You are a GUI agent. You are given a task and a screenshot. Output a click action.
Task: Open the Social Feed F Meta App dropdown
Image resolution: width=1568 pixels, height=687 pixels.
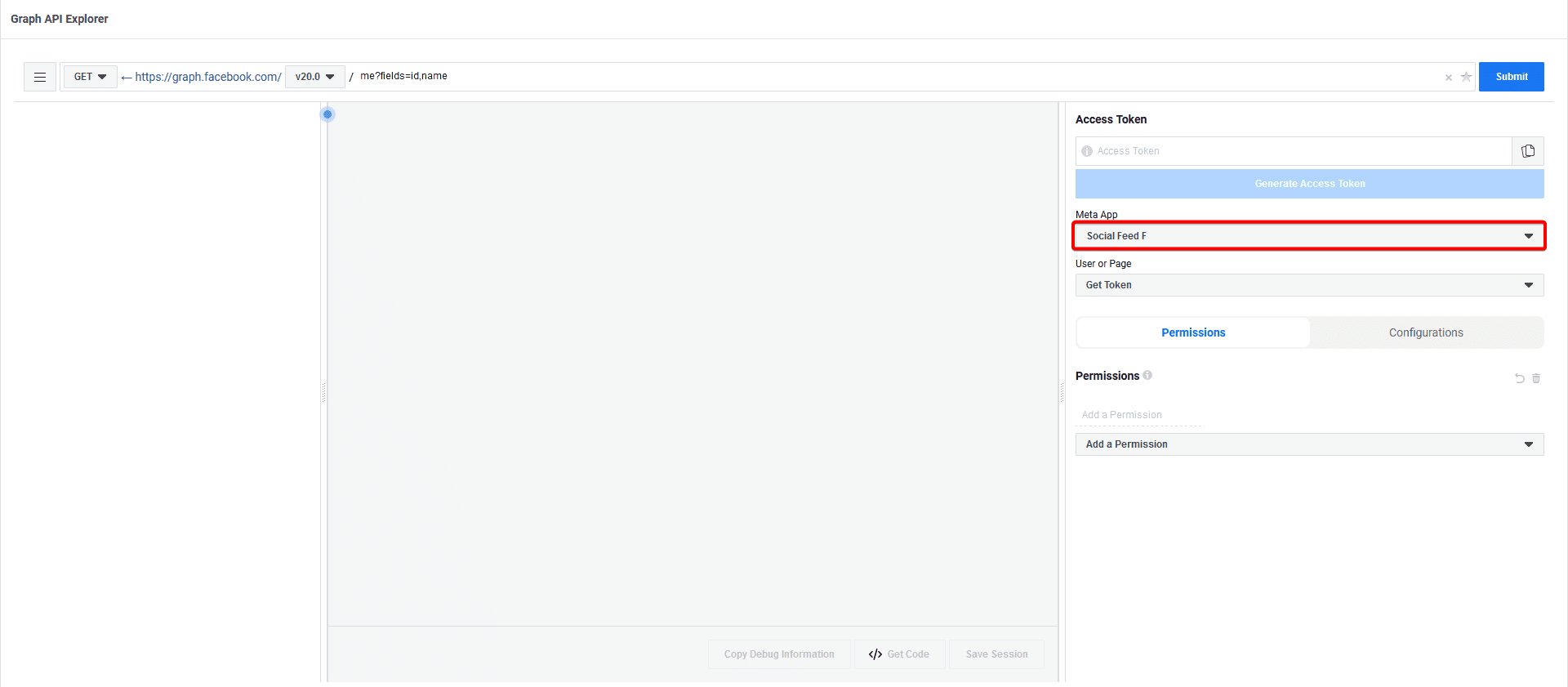[x=1308, y=236]
